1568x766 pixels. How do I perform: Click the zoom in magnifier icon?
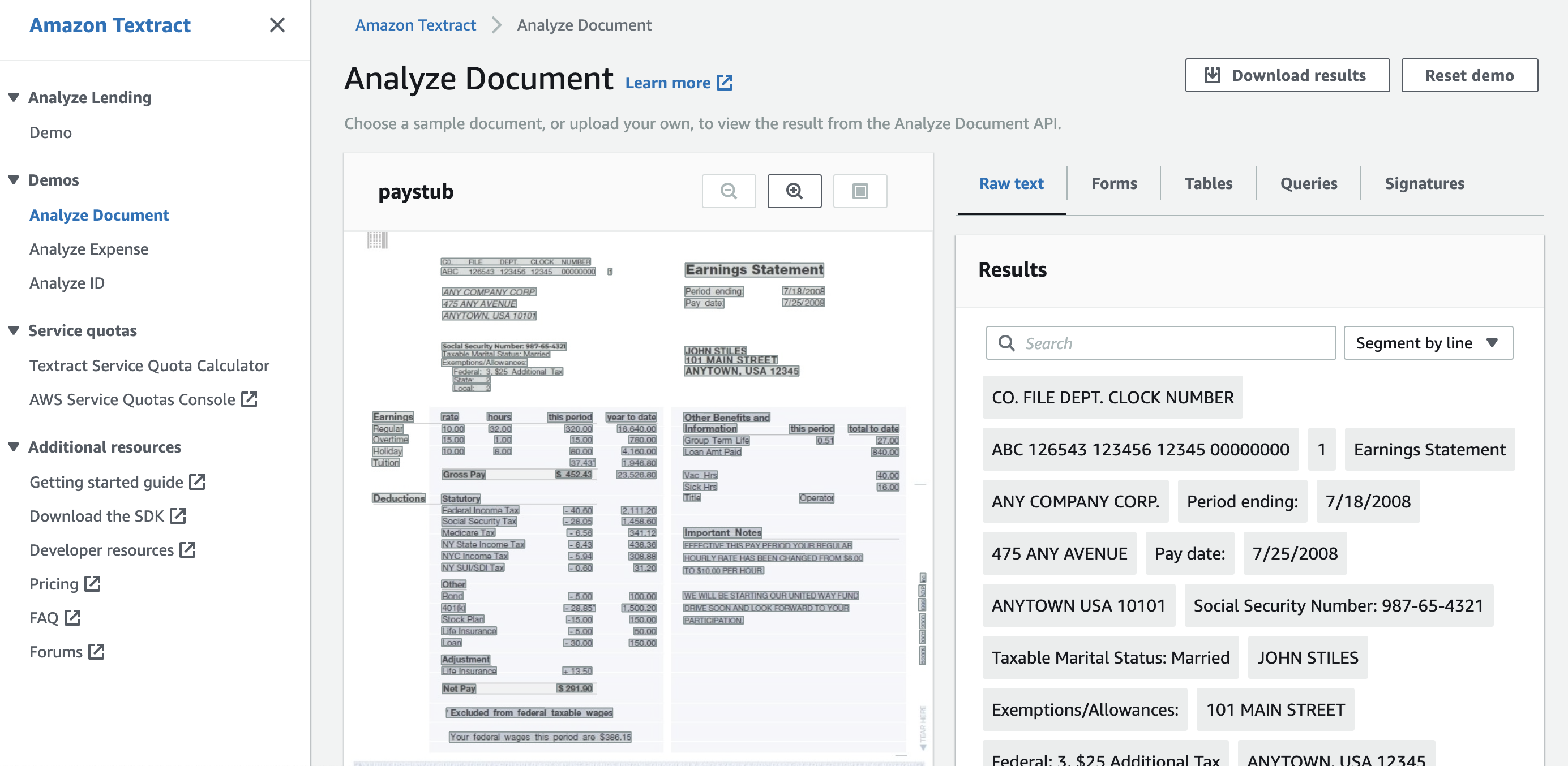pyautogui.click(x=794, y=191)
